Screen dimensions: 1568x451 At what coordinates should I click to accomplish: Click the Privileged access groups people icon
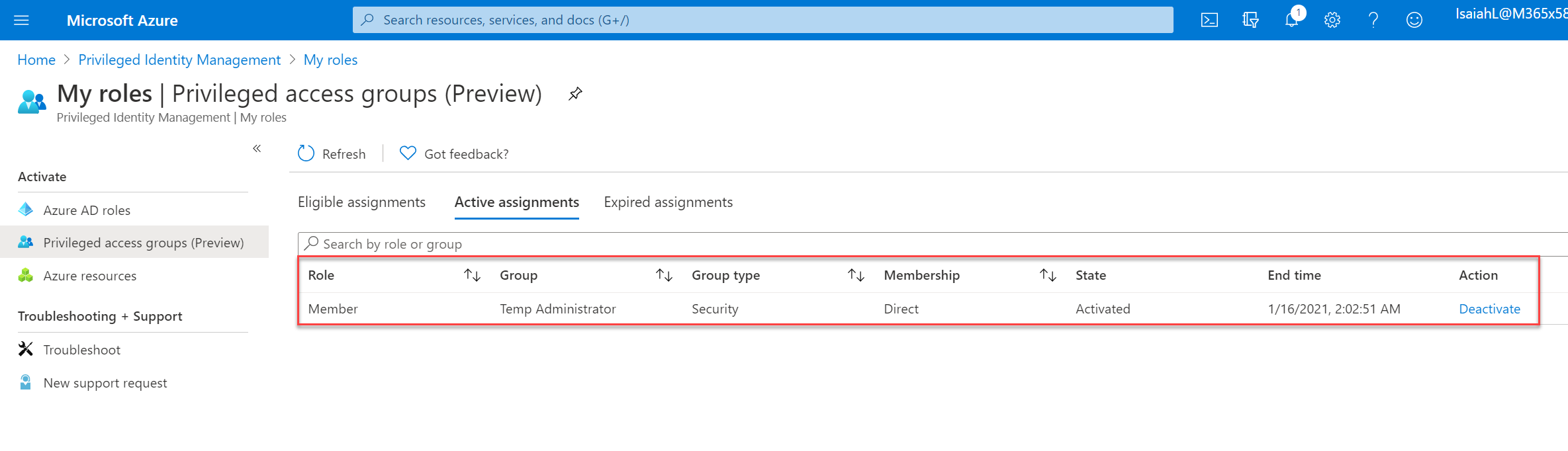26,242
